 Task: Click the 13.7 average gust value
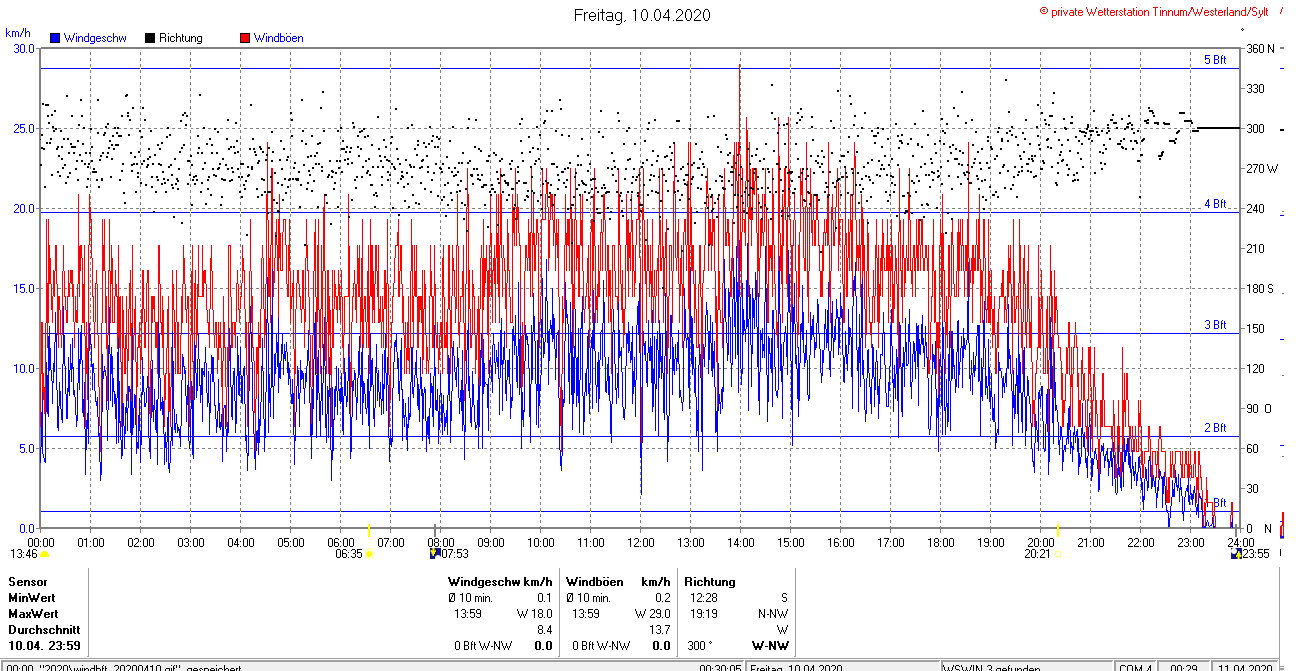(x=660, y=630)
